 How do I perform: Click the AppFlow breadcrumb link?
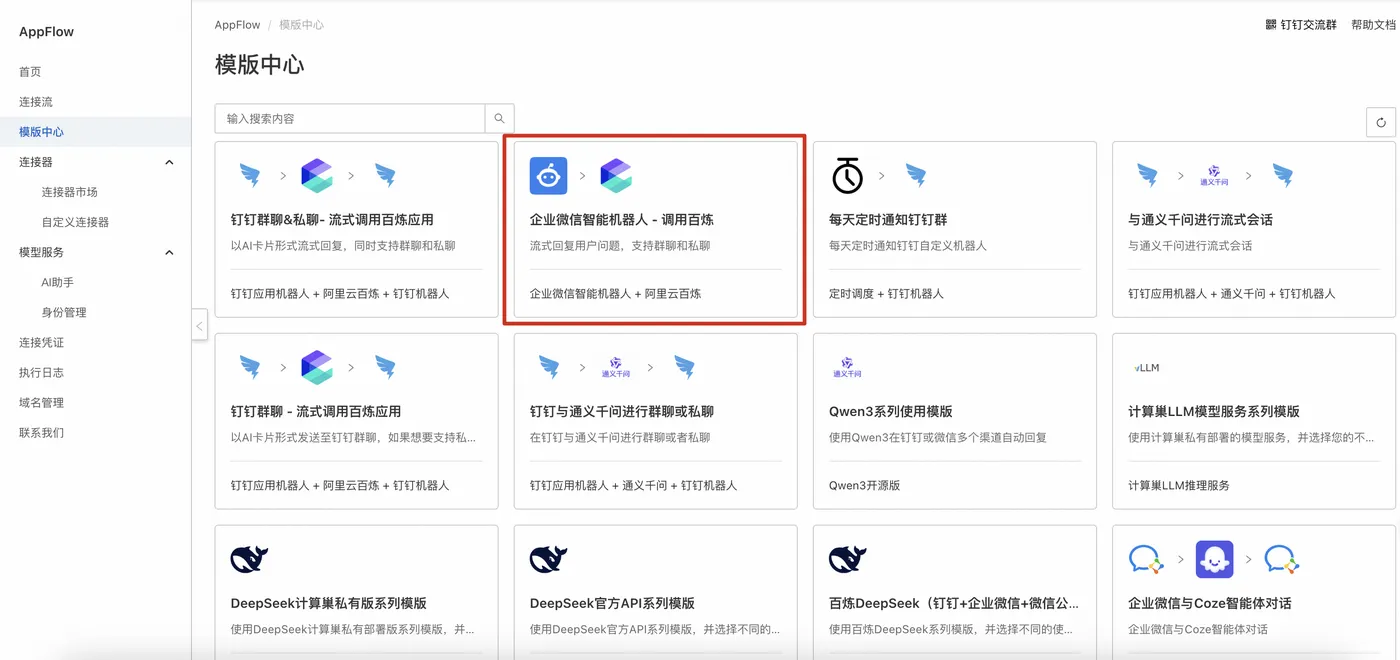(237, 25)
